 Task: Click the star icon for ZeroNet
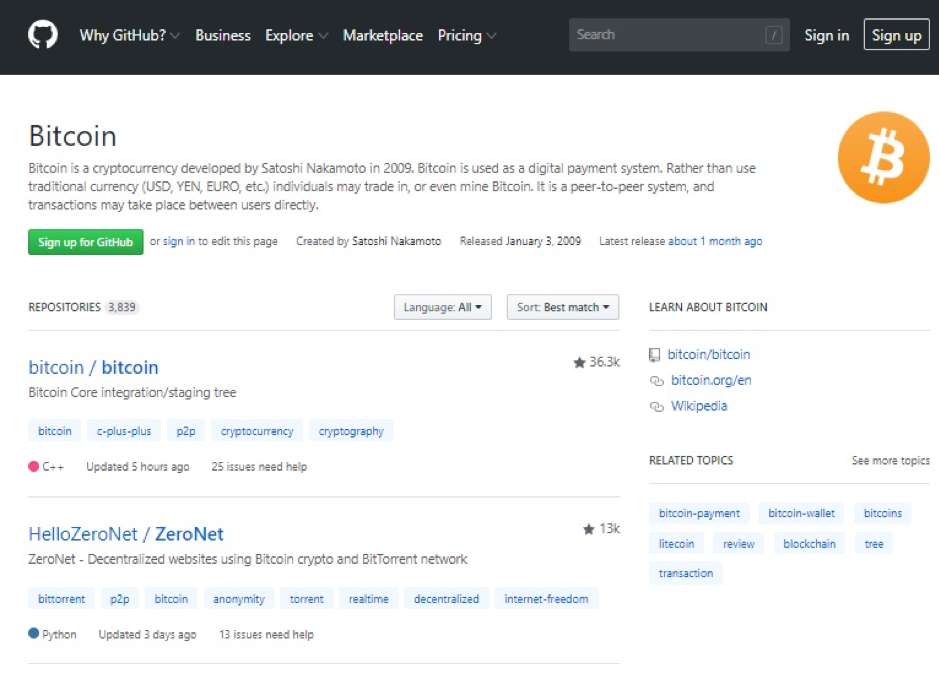[589, 529]
